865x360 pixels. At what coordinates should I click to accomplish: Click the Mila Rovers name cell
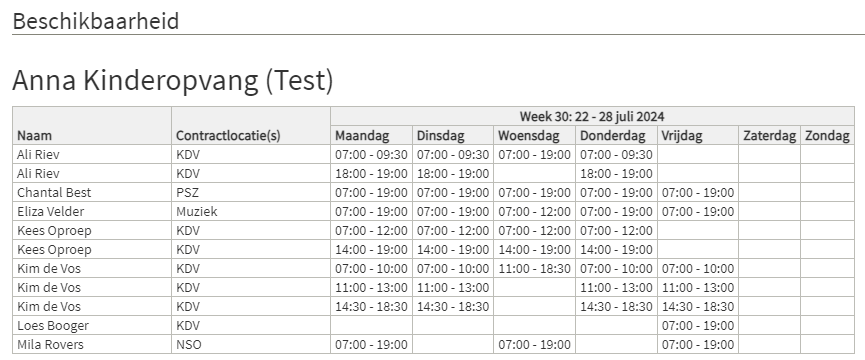pyautogui.click(x=92, y=345)
